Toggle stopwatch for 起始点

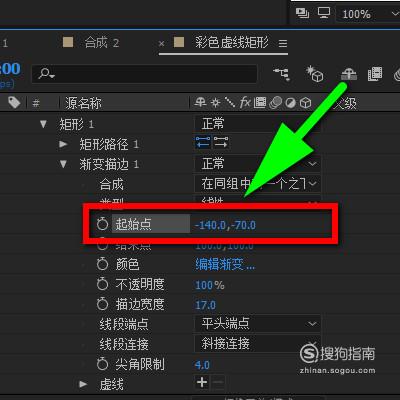coord(102,224)
